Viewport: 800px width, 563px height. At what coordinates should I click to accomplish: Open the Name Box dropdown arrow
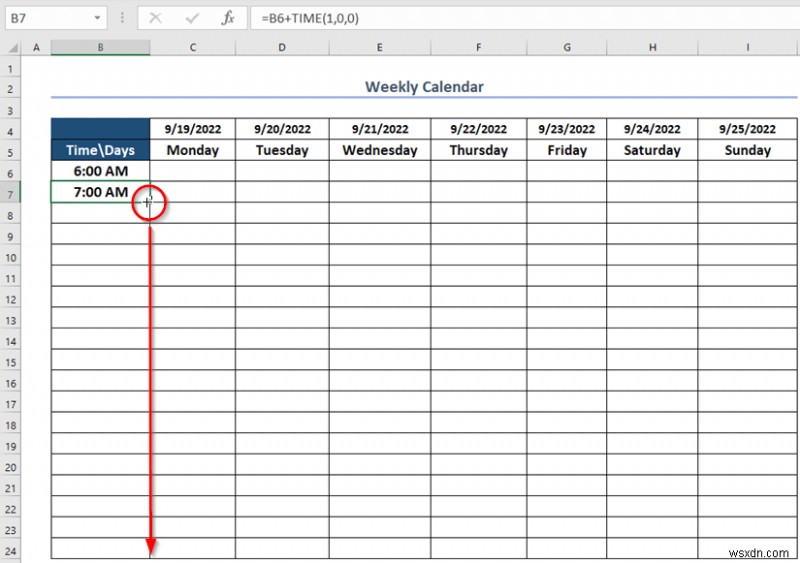(x=97, y=18)
